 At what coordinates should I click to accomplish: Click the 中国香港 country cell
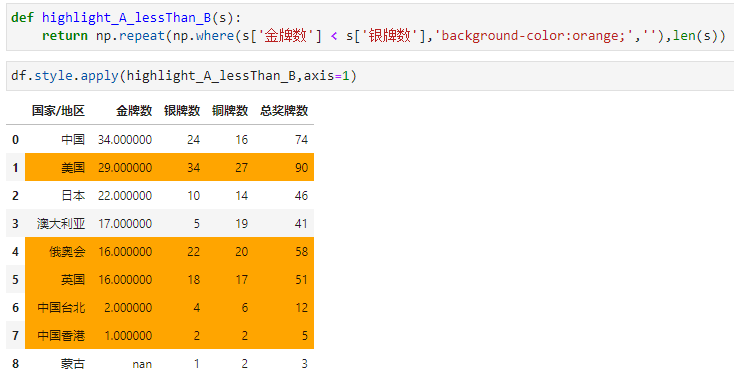pos(61,336)
